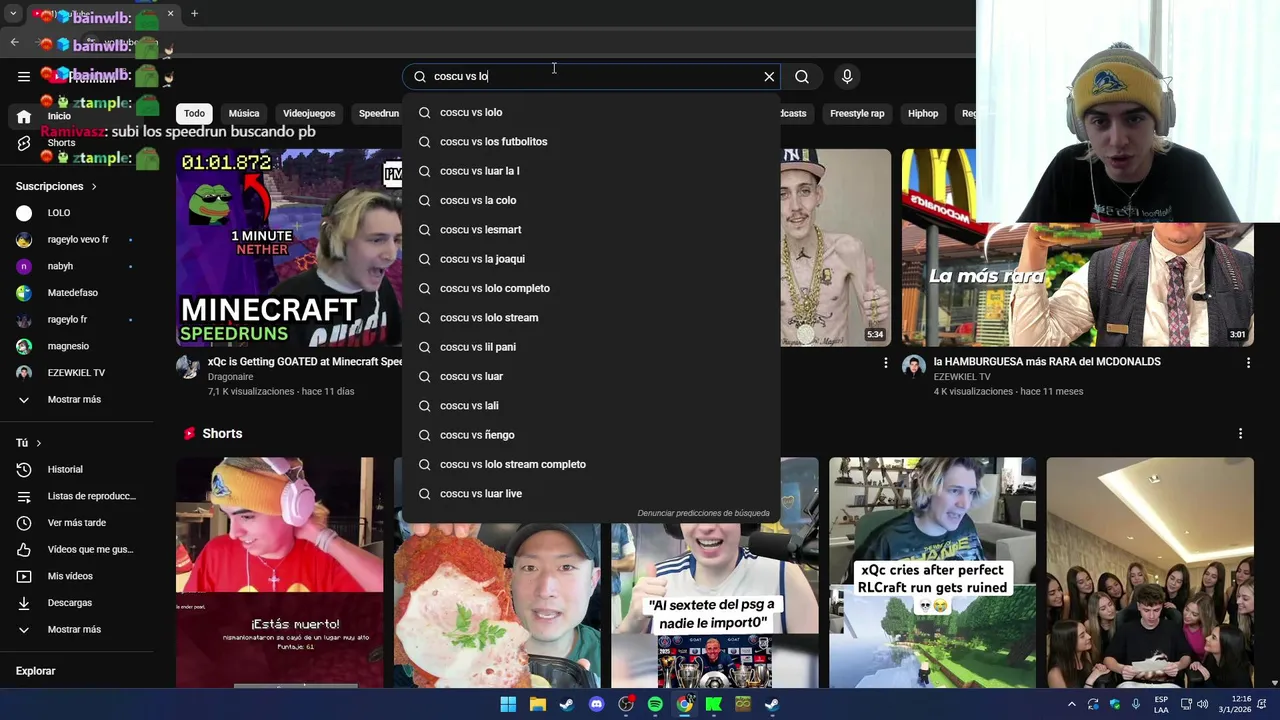The height and width of the screenshot is (720, 1280).
Task: Select the Todo filter chip
Action: [x=194, y=113]
